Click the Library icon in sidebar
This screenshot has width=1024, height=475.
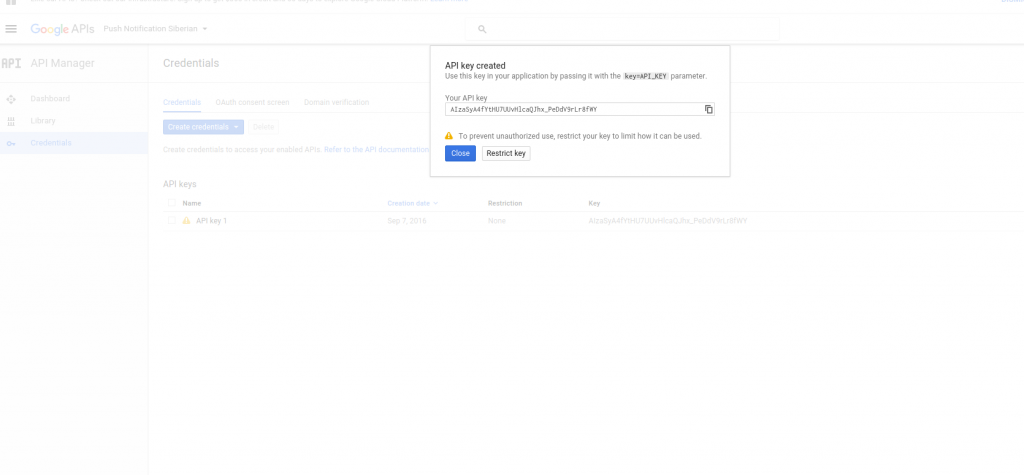point(11,121)
